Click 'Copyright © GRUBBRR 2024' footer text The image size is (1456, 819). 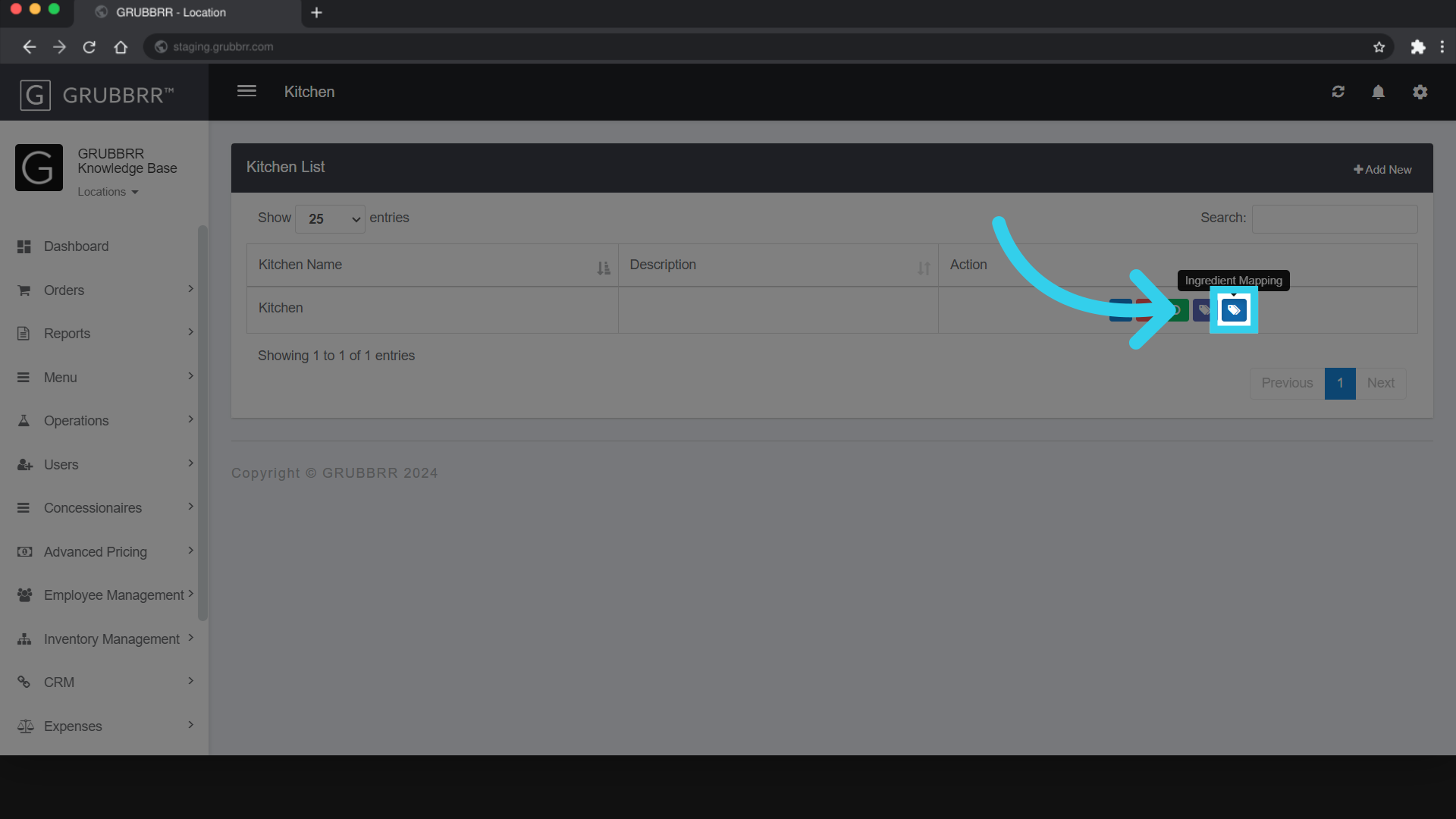tap(334, 473)
